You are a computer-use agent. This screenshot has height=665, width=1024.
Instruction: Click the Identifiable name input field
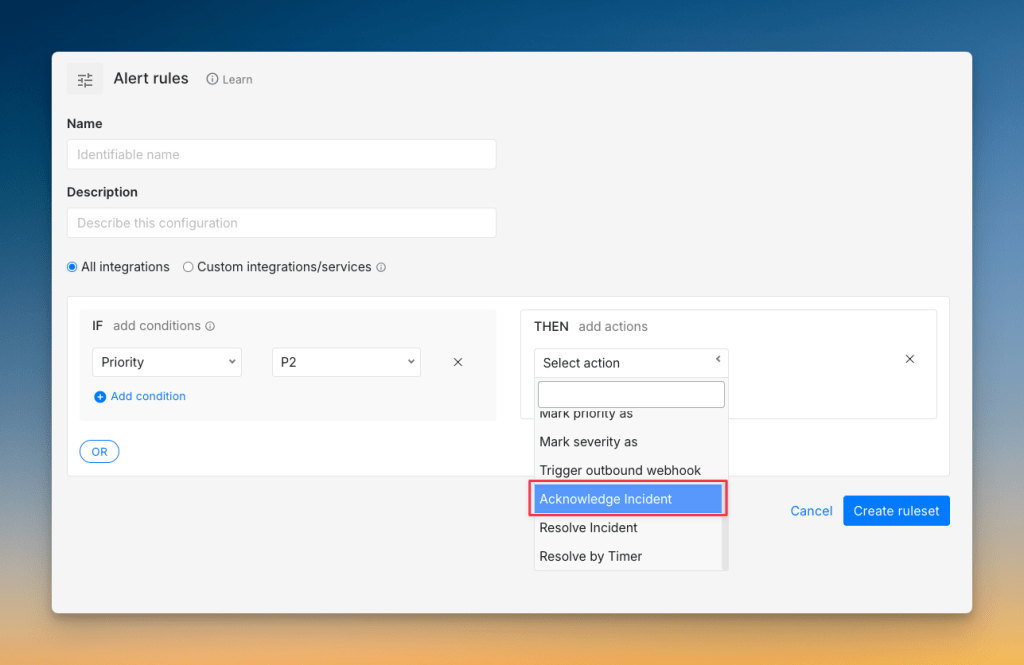click(x=281, y=154)
